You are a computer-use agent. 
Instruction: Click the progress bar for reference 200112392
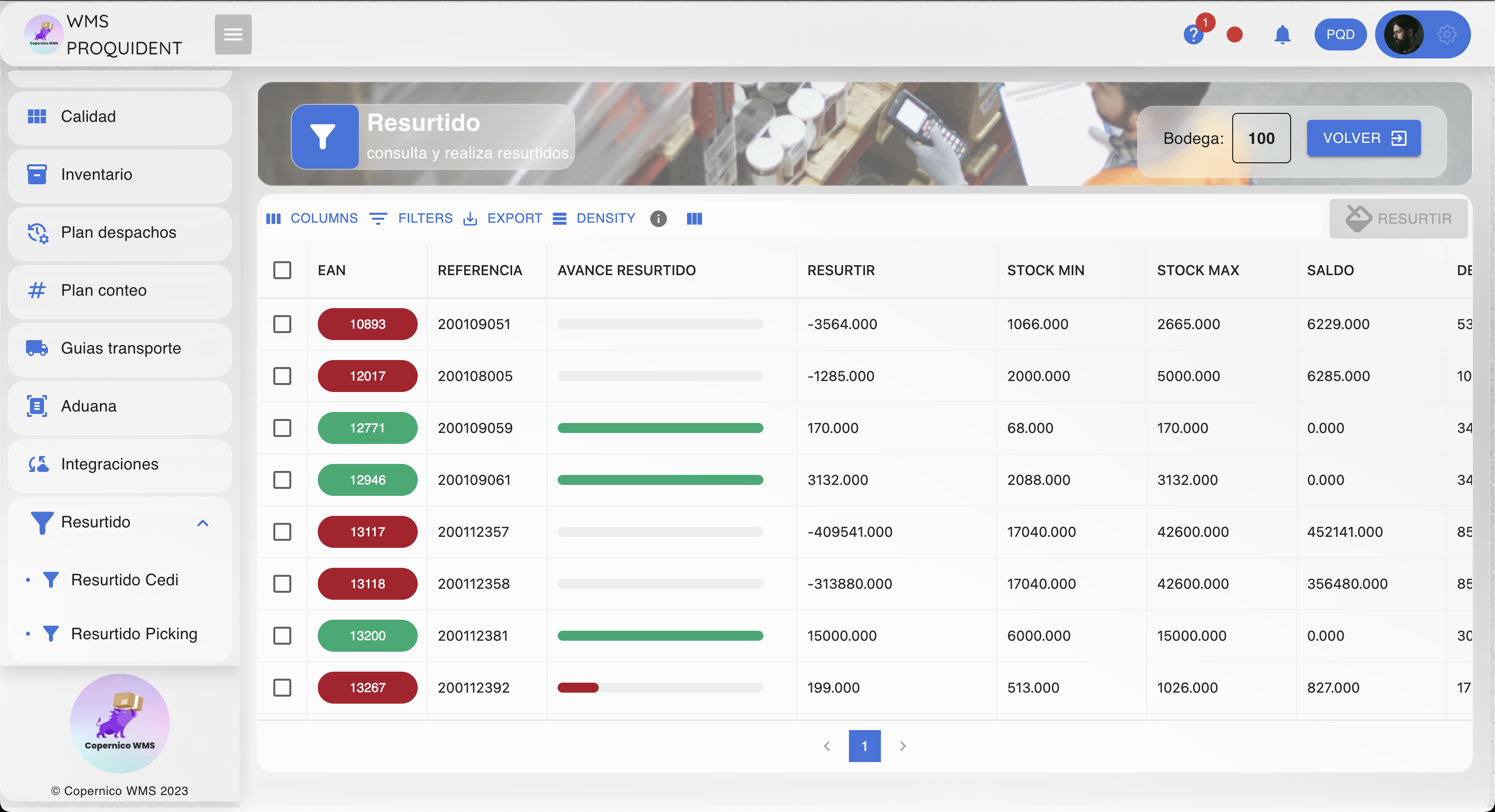(660, 688)
